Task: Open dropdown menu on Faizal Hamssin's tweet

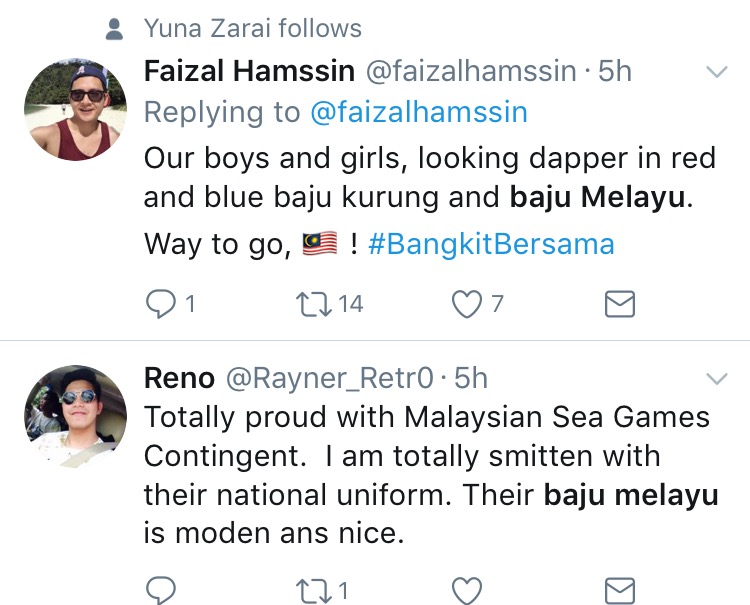Action: pyautogui.click(x=716, y=72)
